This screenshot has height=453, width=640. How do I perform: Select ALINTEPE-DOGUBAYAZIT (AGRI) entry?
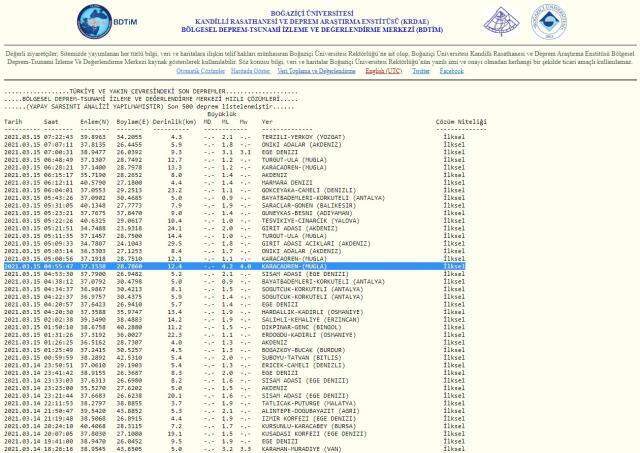311,411
